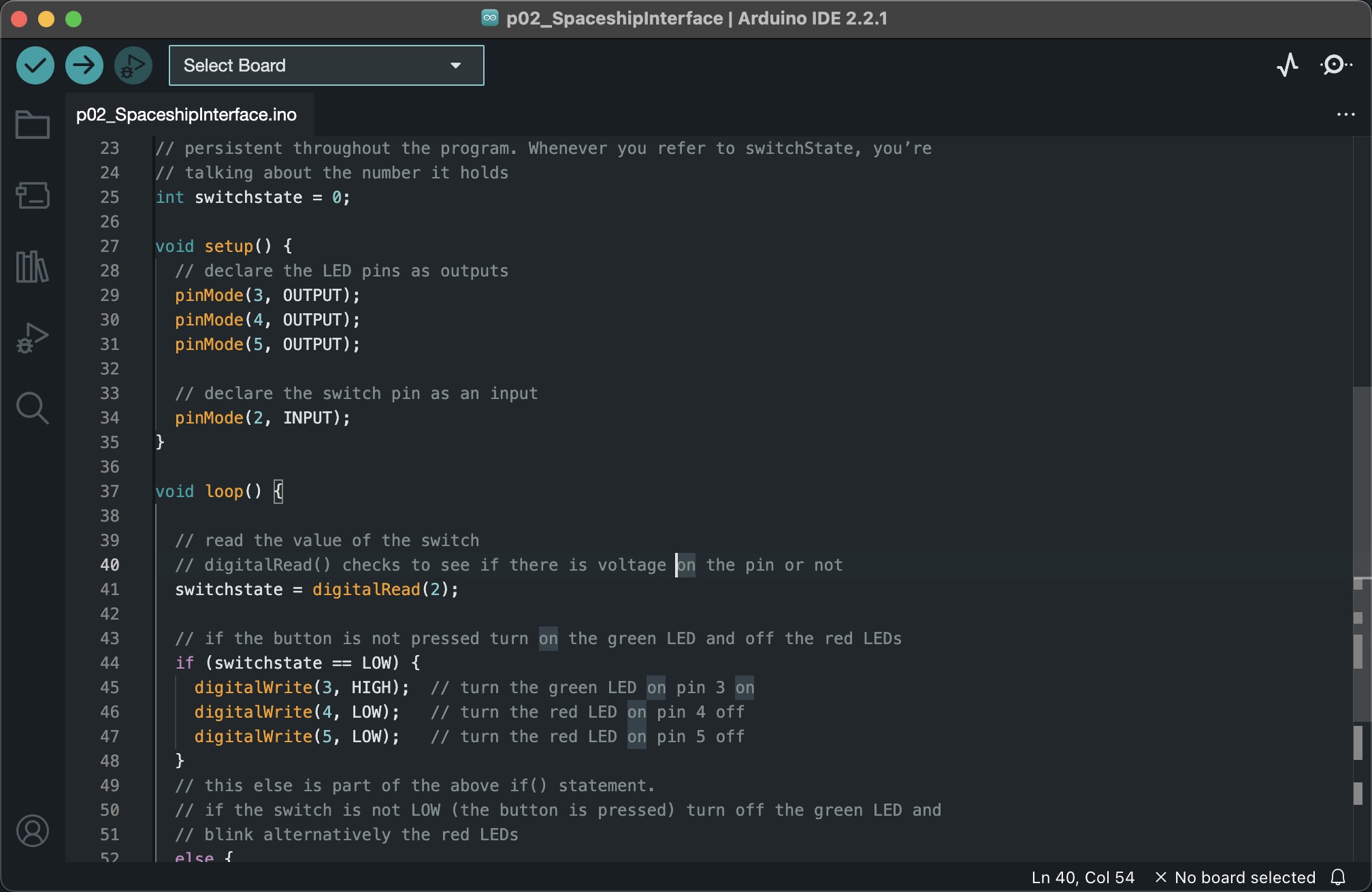Open the Serial Plotter
The width and height of the screenshot is (1372, 892).
(1288, 65)
